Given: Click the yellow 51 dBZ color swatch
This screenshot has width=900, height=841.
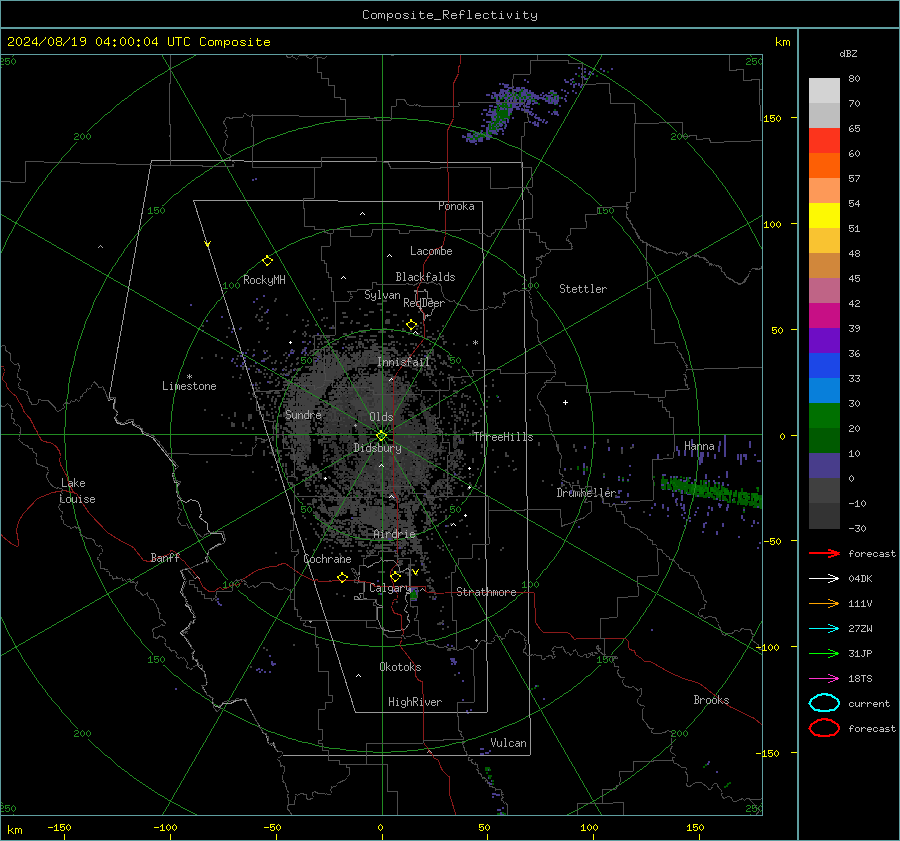Looking at the screenshot, I should 824,216.
